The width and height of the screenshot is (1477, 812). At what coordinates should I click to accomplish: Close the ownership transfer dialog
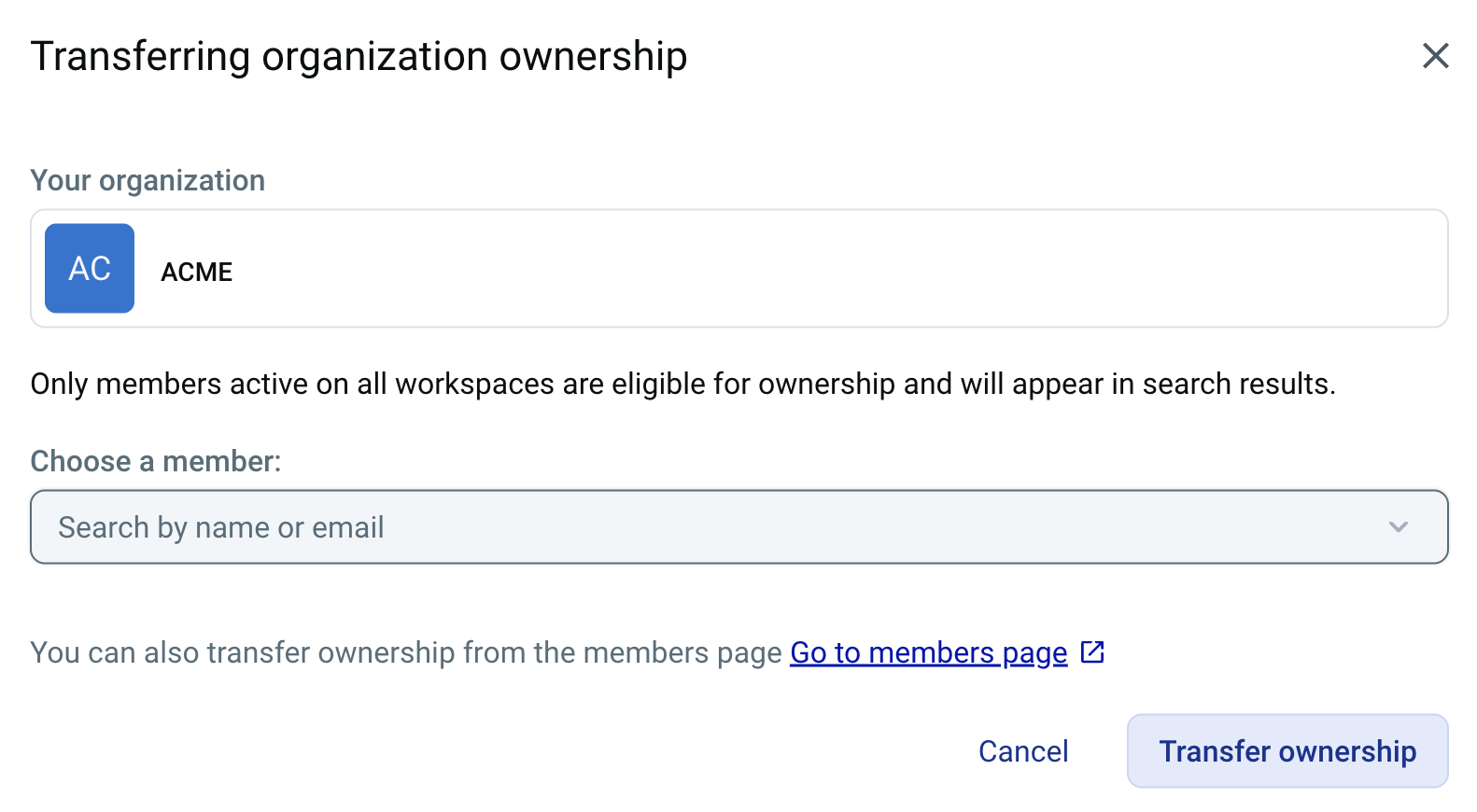[1435, 56]
